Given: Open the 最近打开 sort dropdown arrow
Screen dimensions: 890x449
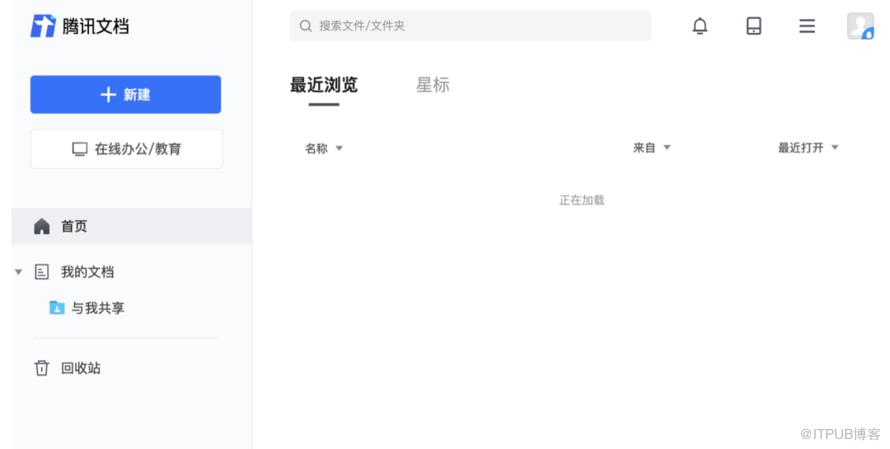Looking at the screenshot, I should coord(834,148).
